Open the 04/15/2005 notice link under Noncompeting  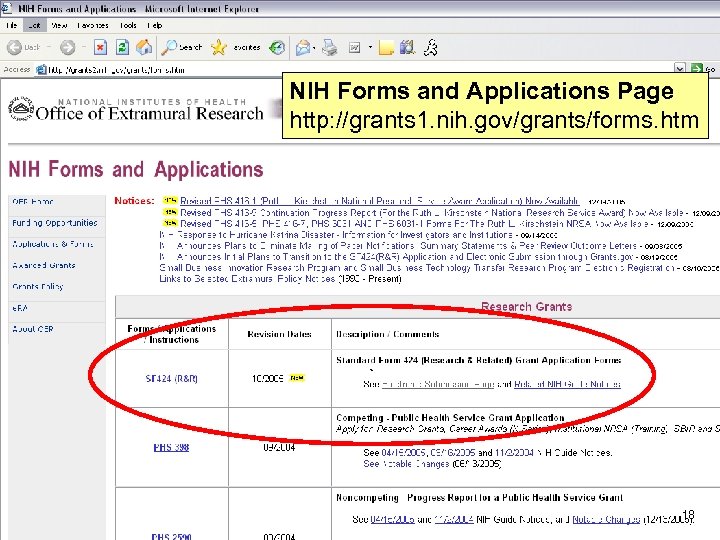[392, 519]
